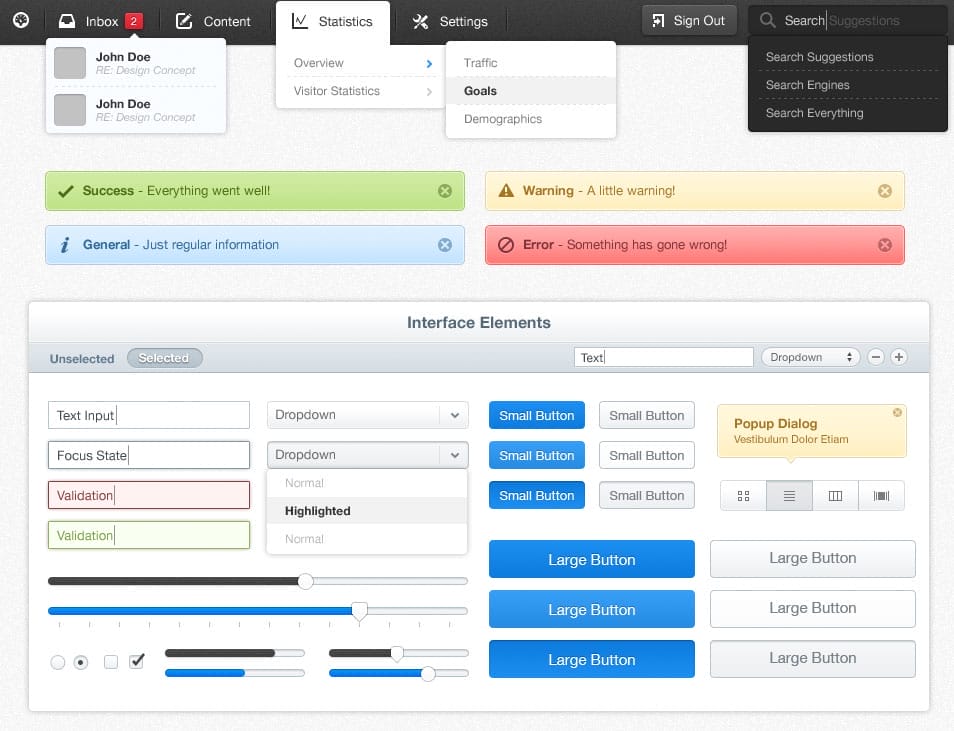Switch to the Unselected toggle state

click(x=81, y=358)
